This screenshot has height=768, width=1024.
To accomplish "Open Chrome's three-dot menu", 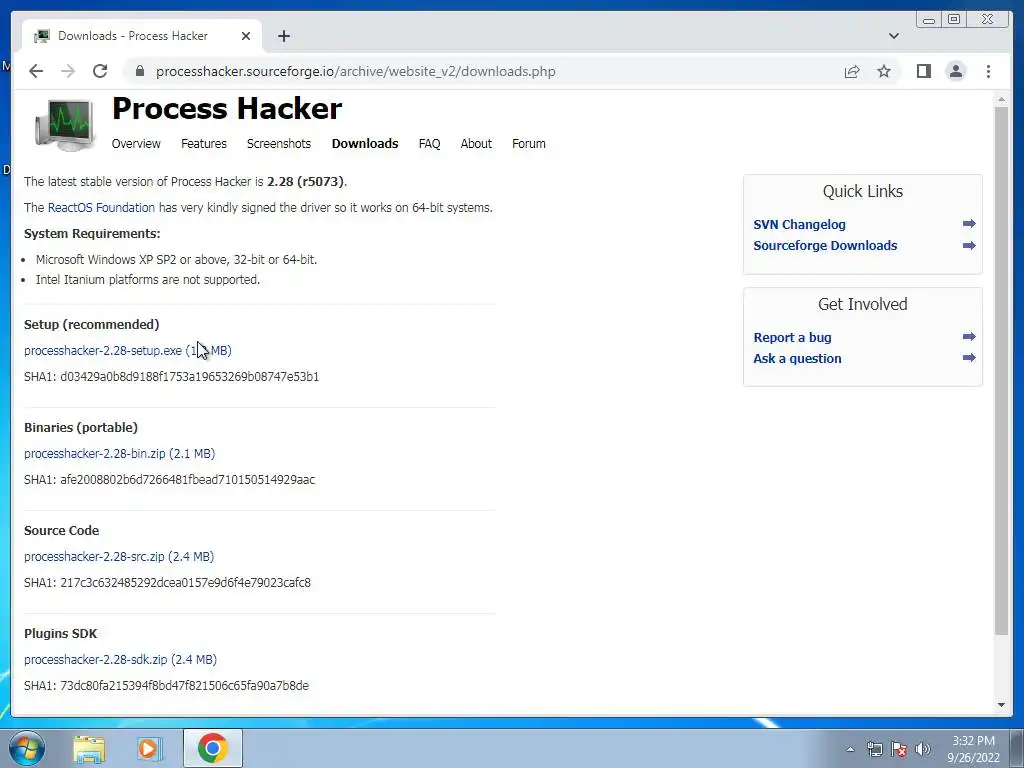I will click(988, 71).
